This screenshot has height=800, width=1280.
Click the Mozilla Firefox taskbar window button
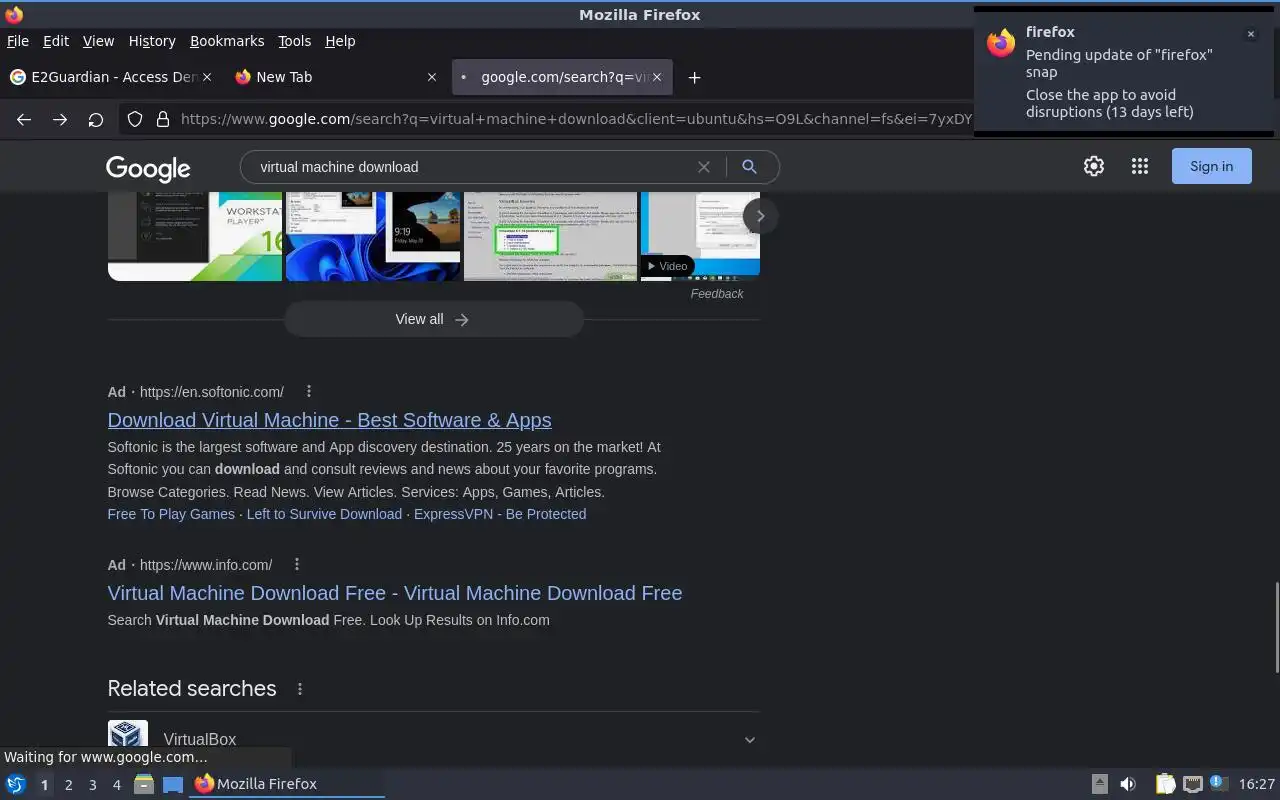coord(287,784)
